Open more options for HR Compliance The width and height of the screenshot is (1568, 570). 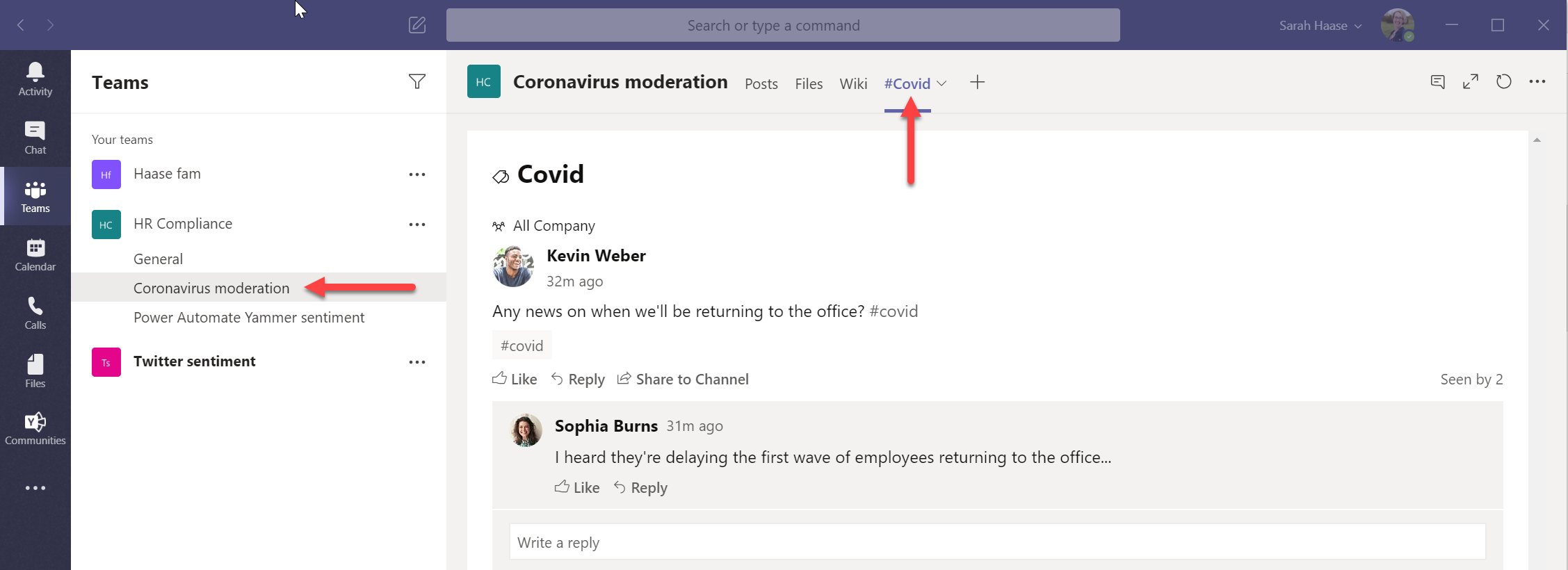(x=417, y=225)
